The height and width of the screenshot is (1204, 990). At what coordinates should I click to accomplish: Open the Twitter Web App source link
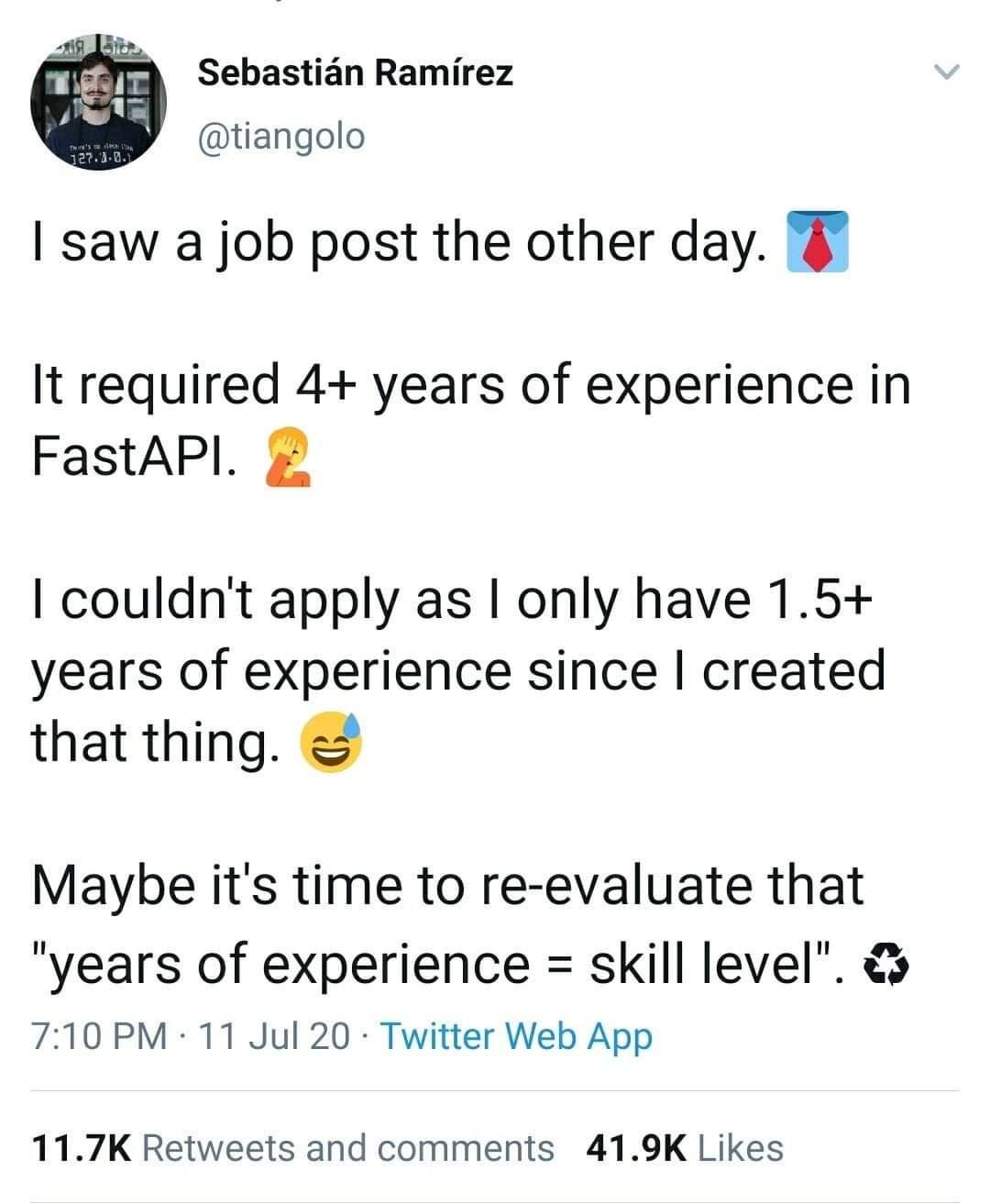point(516,1036)
